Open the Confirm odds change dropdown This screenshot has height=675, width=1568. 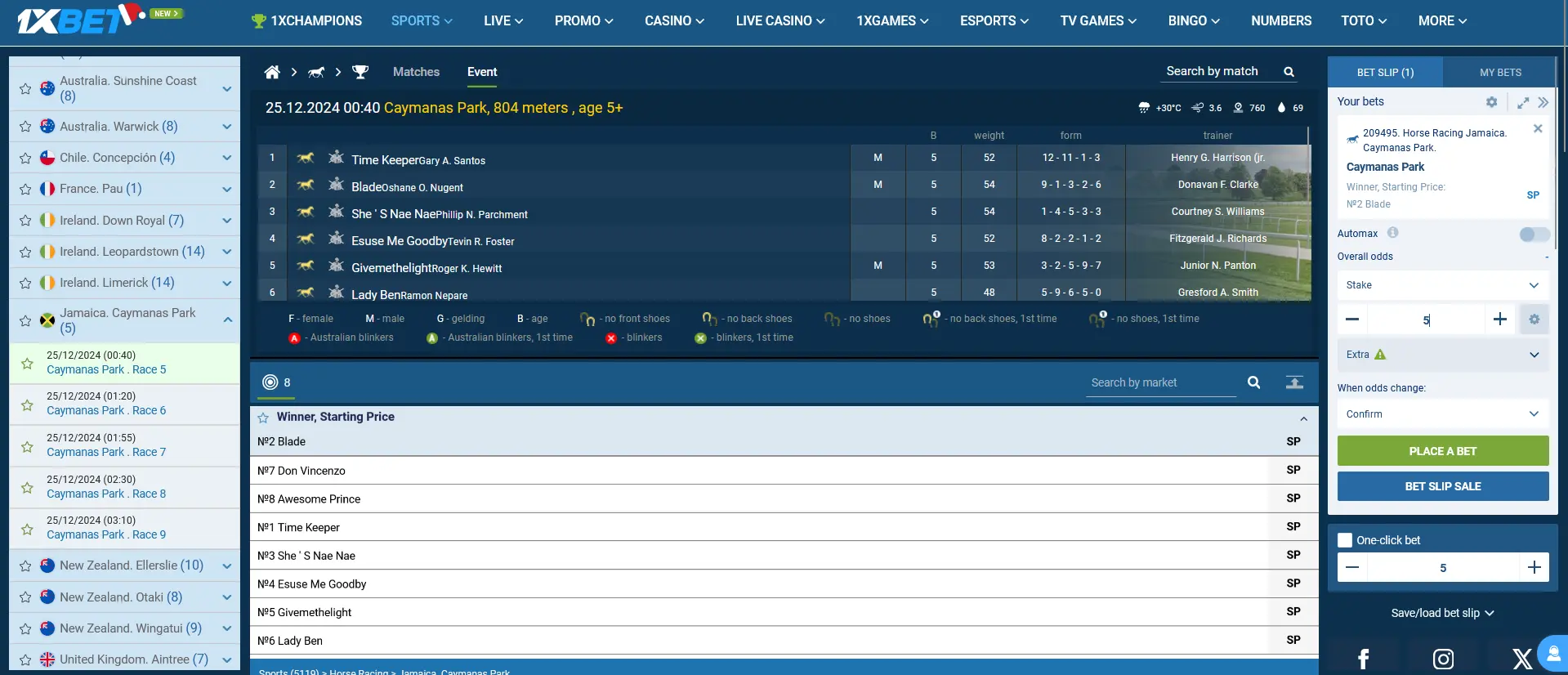click(x=1442, y=414)
